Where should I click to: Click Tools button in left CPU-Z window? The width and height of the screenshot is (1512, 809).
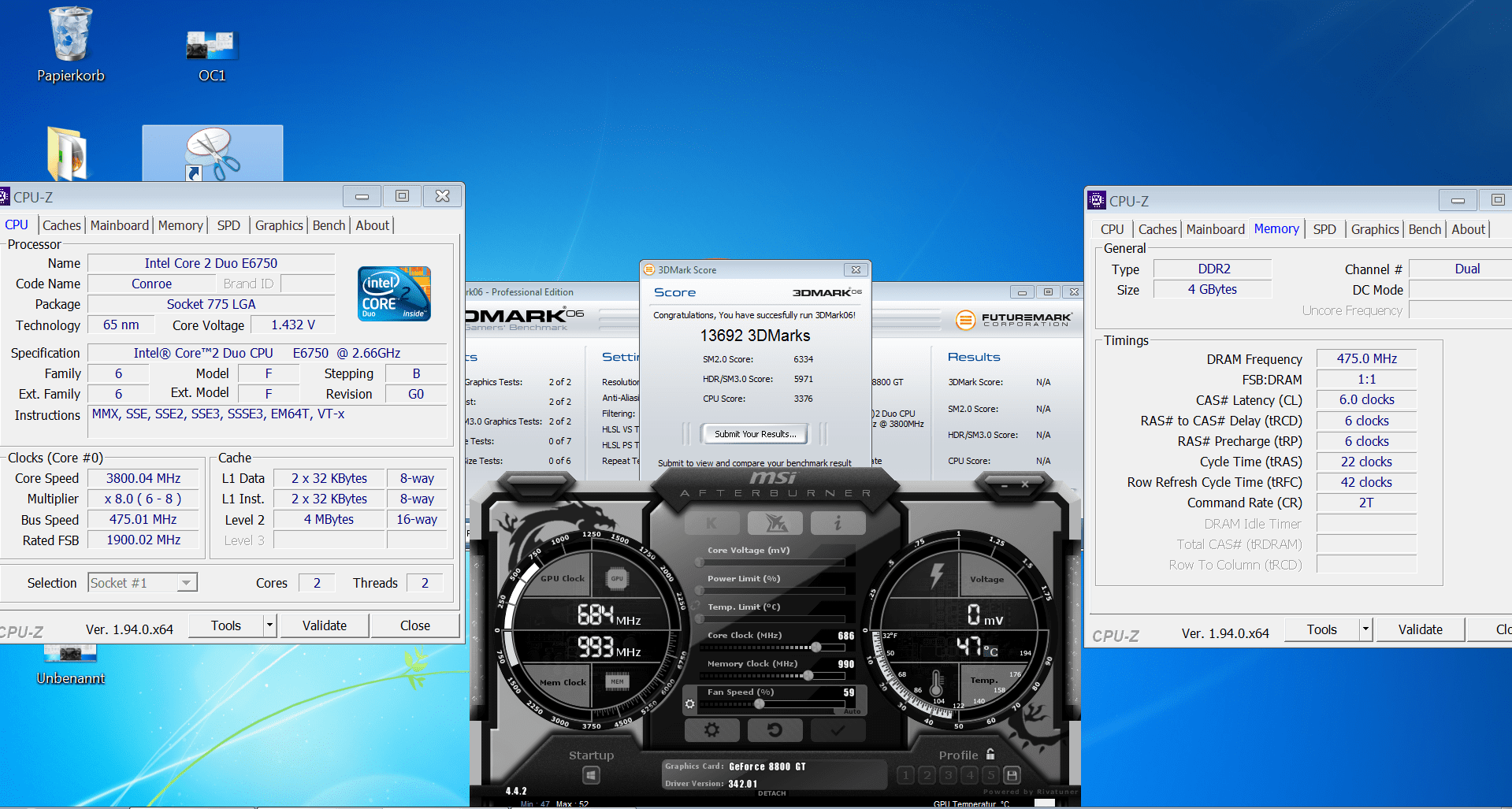226,625
